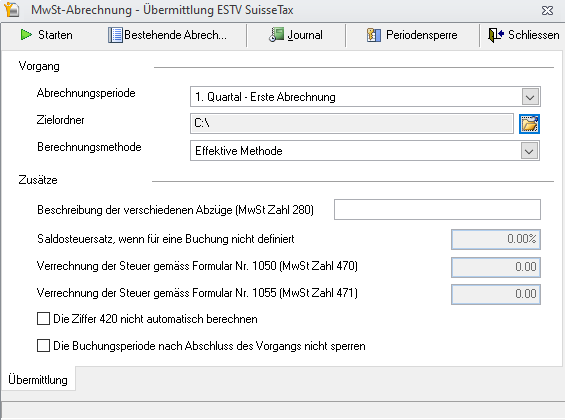The image size is (565, 420).
Task: Expand the Abrechnungsperiode dropdown arrow
Action: click(530, 97)
